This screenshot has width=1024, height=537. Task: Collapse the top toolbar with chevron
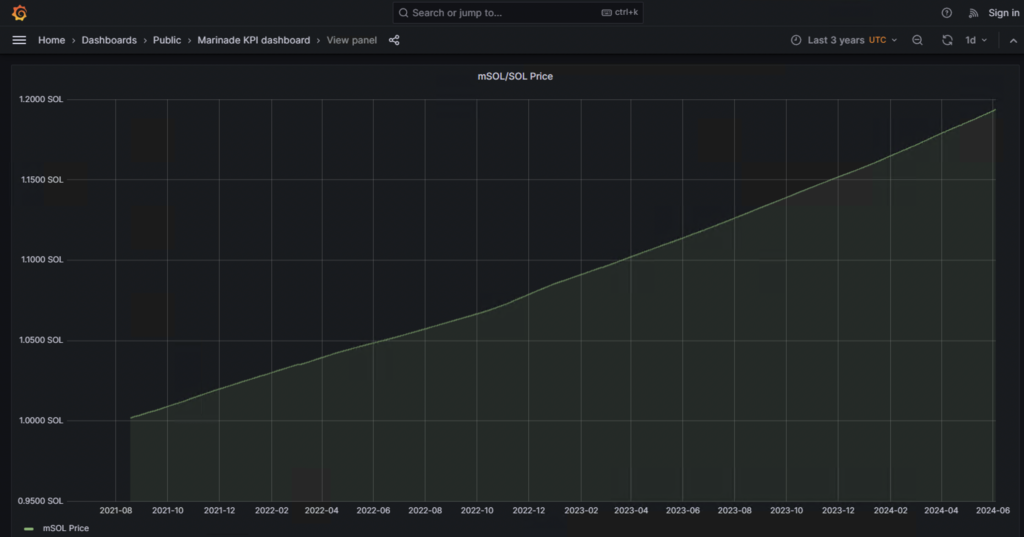point(1012,40)
